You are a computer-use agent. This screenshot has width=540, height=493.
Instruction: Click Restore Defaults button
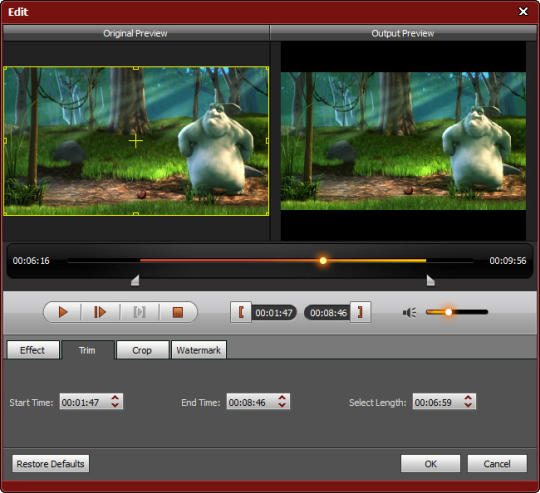pyautogui.click(x=51, y=464)
